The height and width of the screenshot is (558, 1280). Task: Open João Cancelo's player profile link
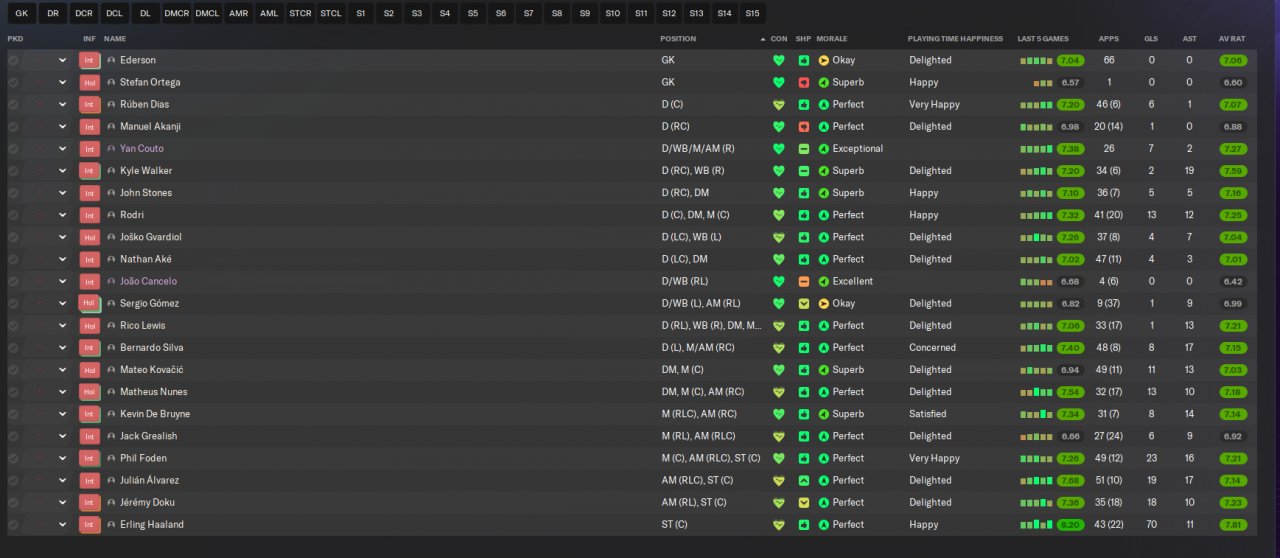click(x=148, y=281)
